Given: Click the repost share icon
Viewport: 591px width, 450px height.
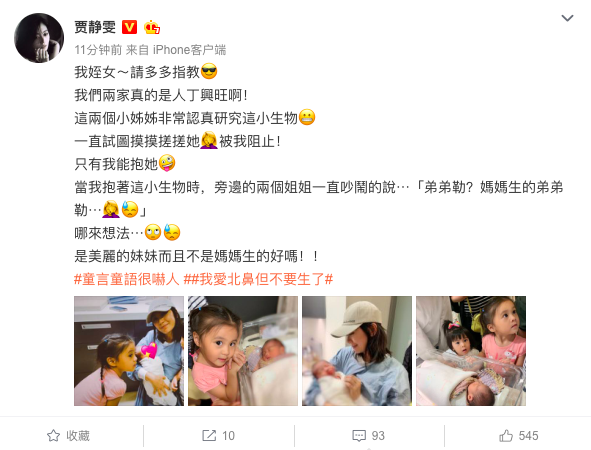Looking at the screenshot, I should click(209, 436).
